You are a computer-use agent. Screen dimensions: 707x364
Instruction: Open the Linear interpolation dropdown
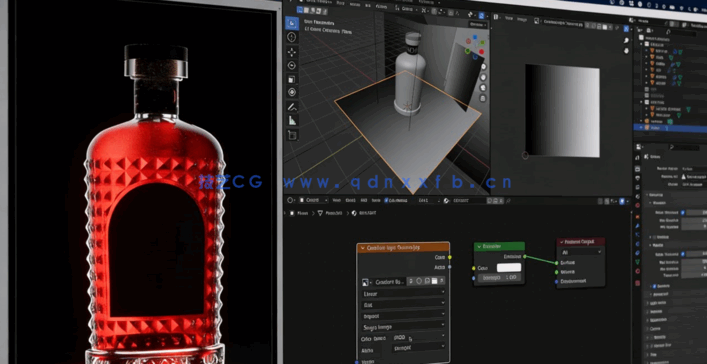404,293
